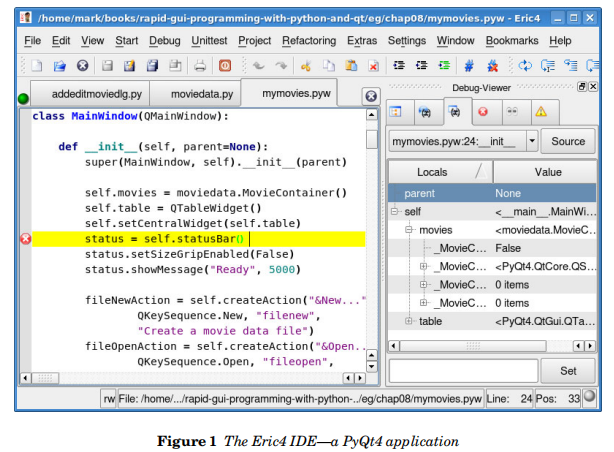Click the Uncomment (crossed hash) icon
614x452 pixels.
click(493, 65)
